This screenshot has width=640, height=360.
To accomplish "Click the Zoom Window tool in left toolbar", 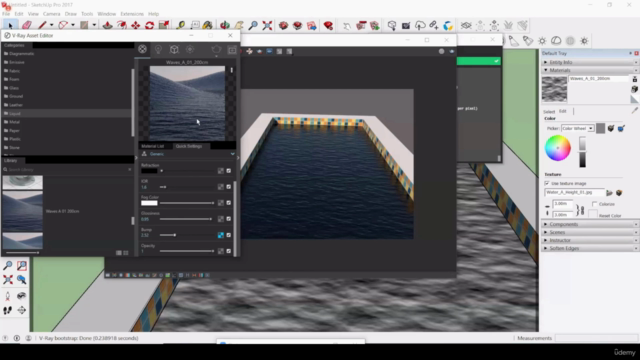I will tap(22, 266).
